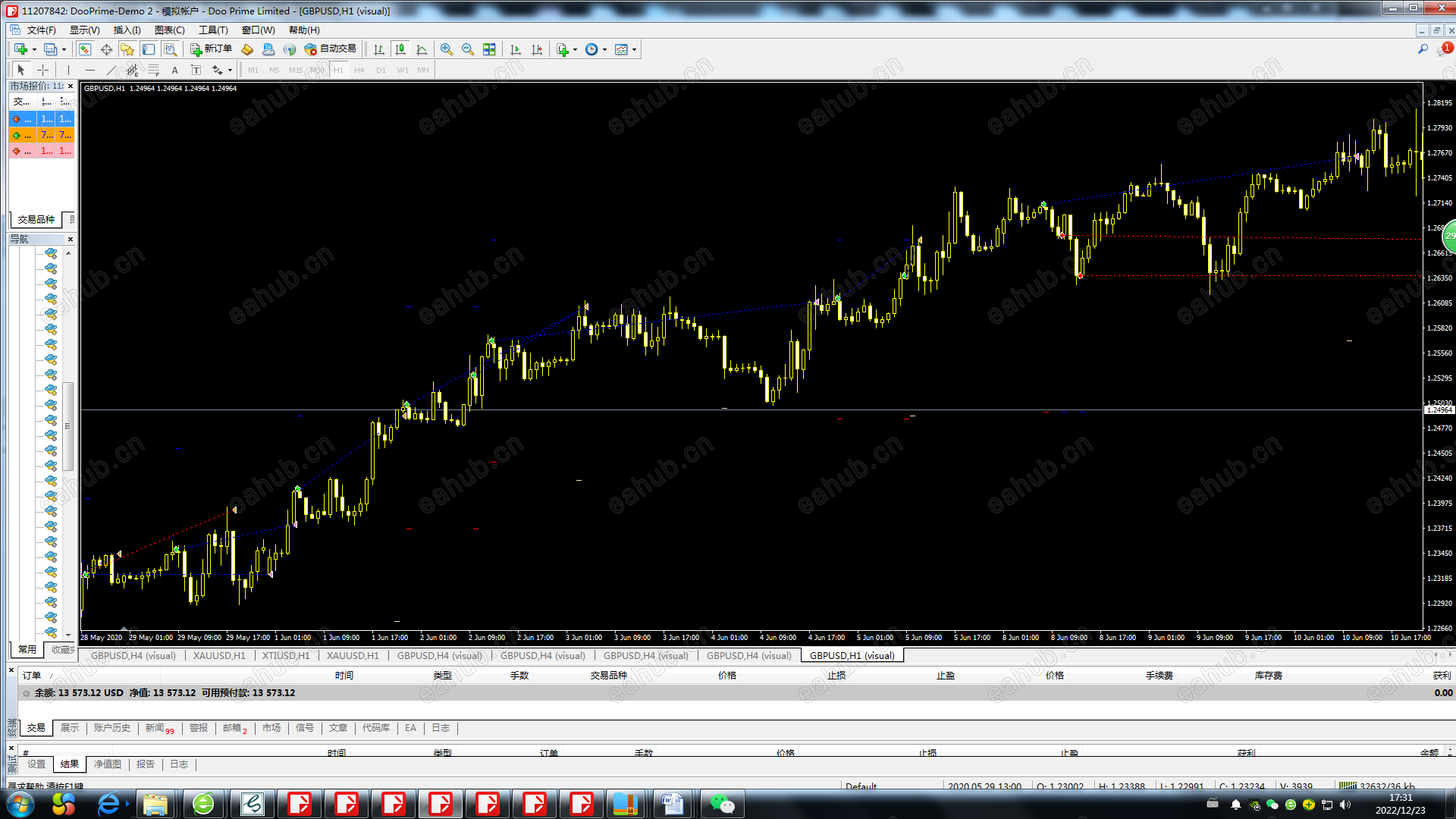Expand the time periods clock dropdown
This screenshot has width=1456, height=819.
point(604,49)
